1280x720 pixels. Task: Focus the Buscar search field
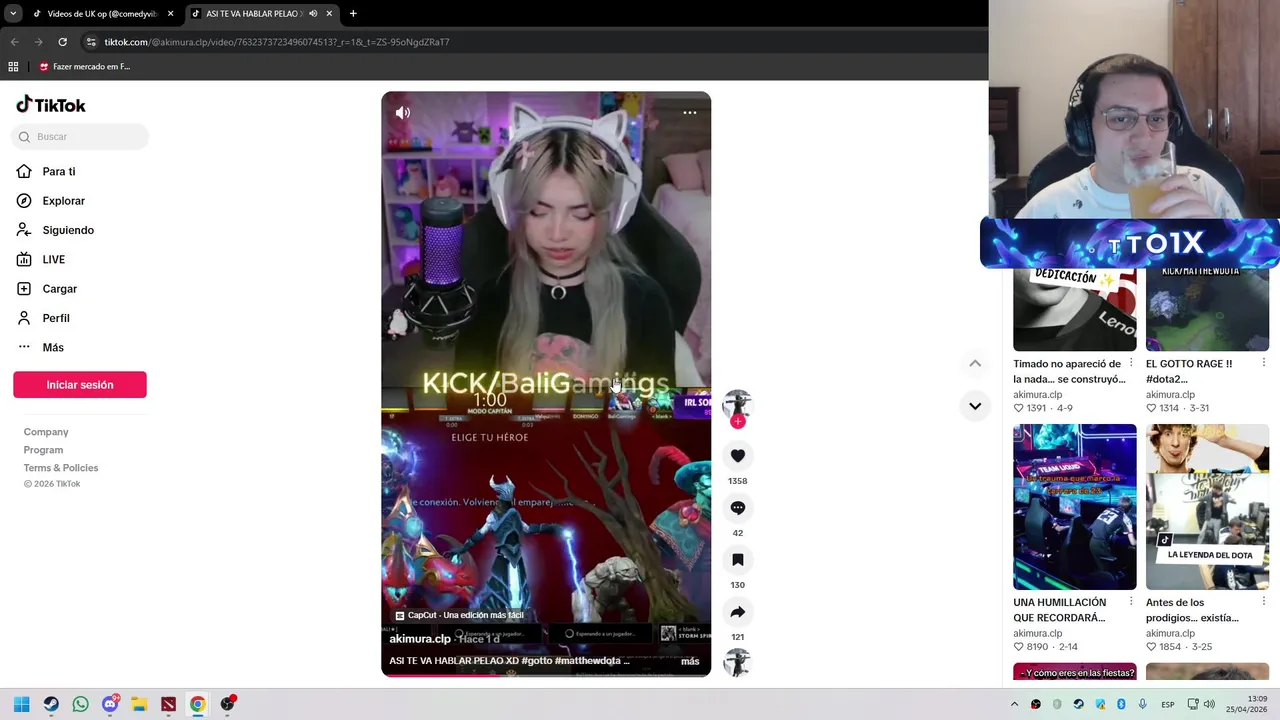tap(80, 137)
